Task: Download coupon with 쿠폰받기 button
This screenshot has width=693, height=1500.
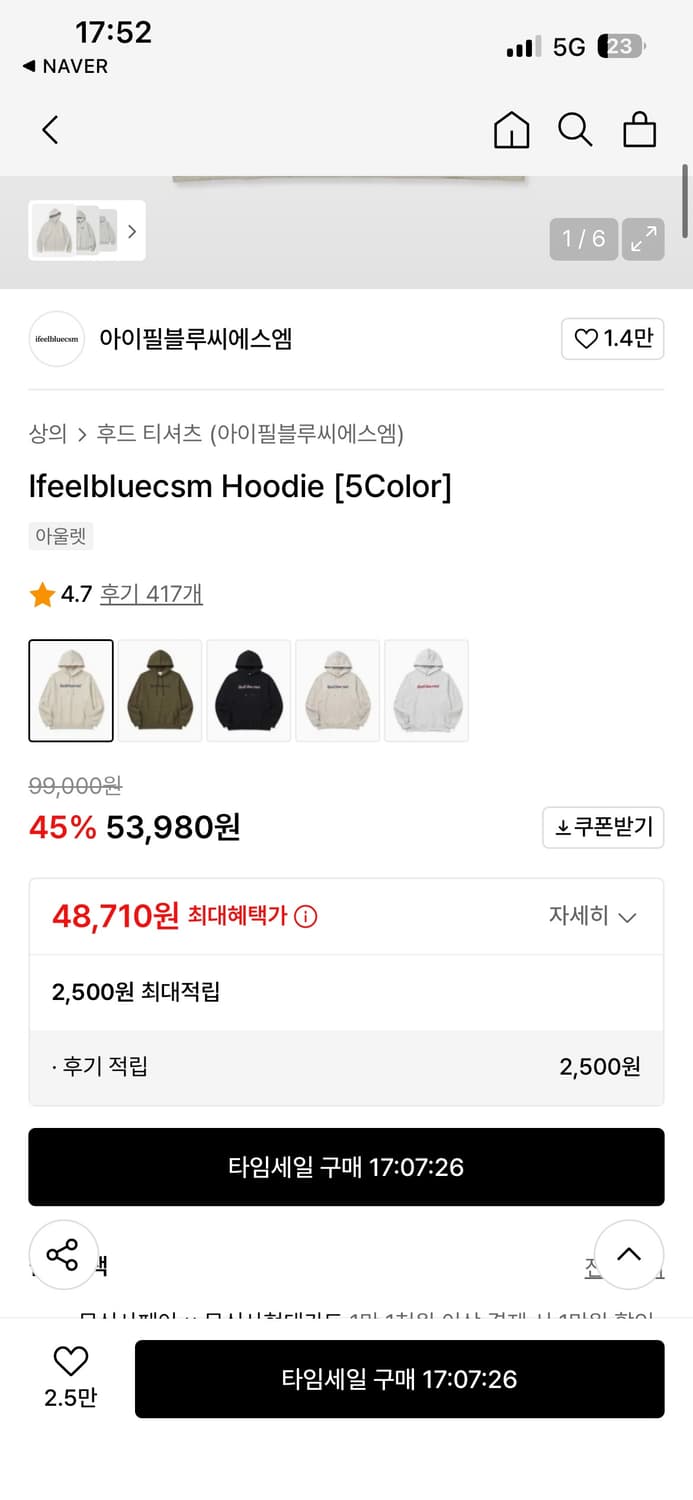Action: [603, 827]
